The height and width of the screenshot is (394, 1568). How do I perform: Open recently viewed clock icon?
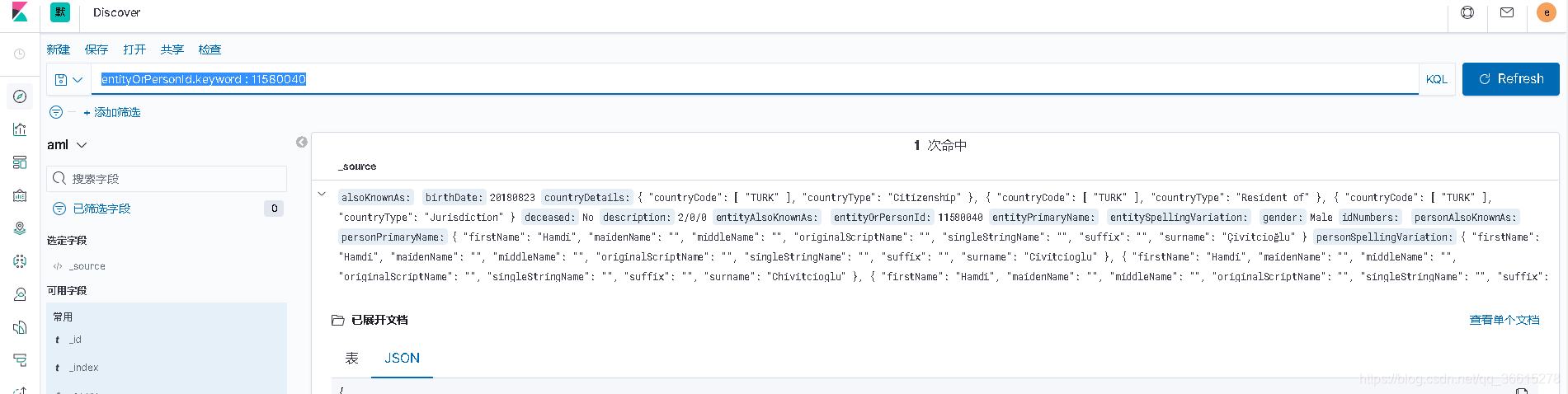[20, 54]
